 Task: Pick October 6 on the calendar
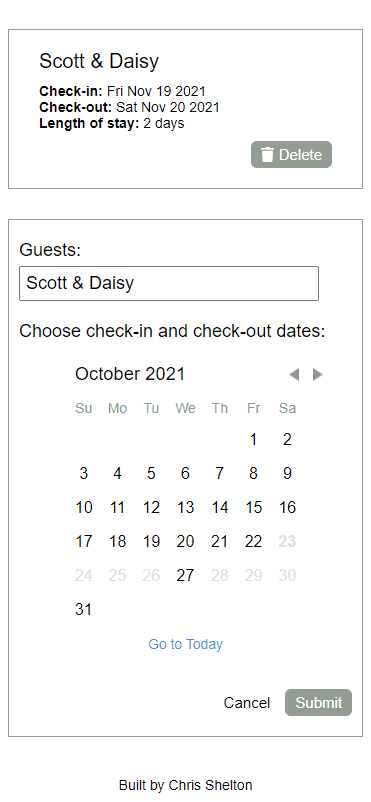(185, 474)
